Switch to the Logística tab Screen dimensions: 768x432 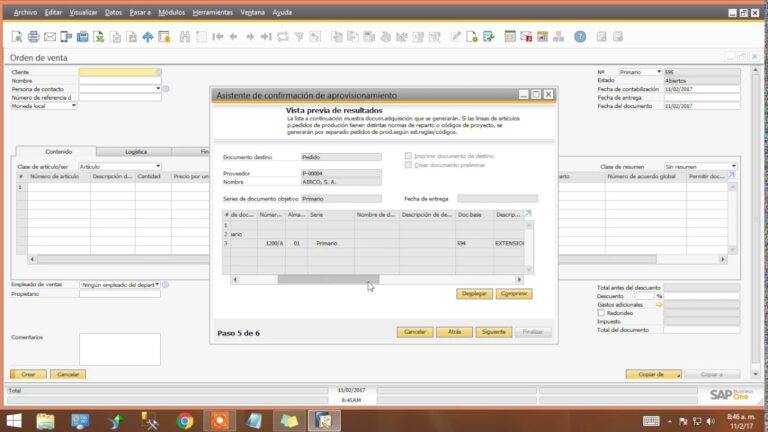[136, 152]
